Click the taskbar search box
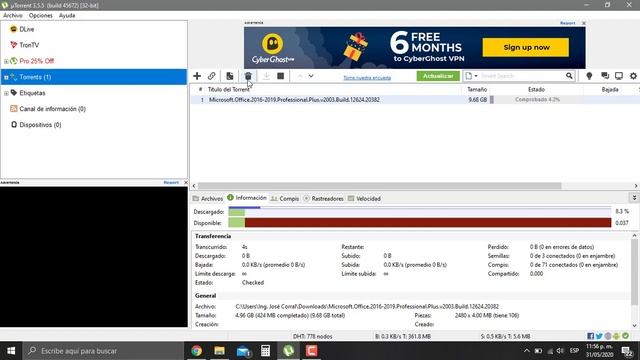 click(x=103, y=351)
